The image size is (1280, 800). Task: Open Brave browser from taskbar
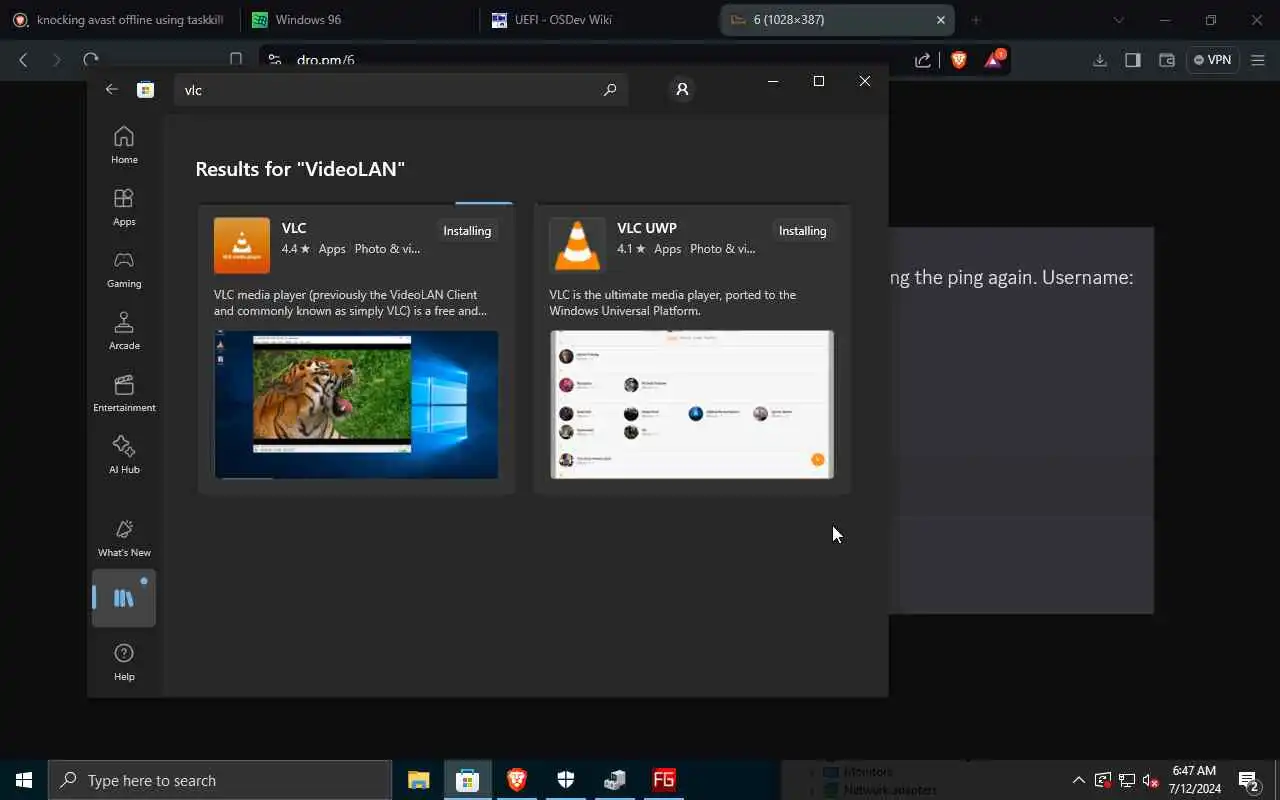(x=516, y=780)
